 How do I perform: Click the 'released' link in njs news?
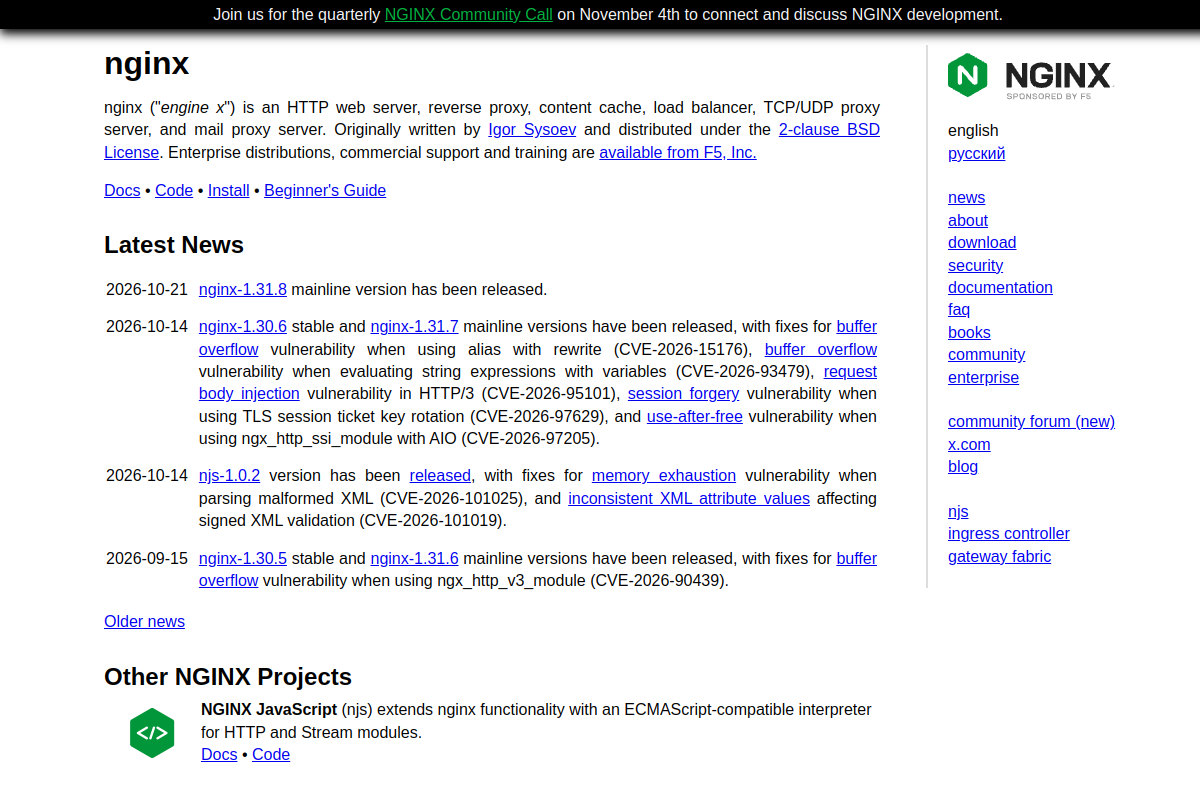tap(440, 476)
